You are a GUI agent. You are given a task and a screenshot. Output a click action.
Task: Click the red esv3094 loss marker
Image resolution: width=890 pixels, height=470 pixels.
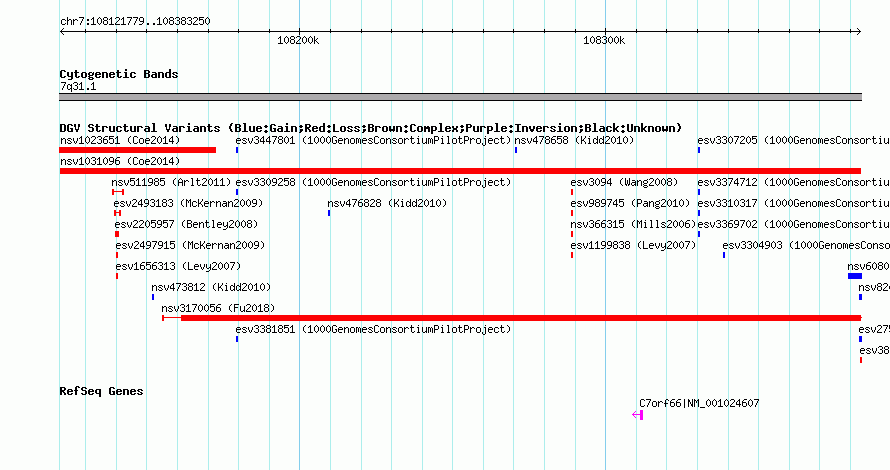(572, 192)
